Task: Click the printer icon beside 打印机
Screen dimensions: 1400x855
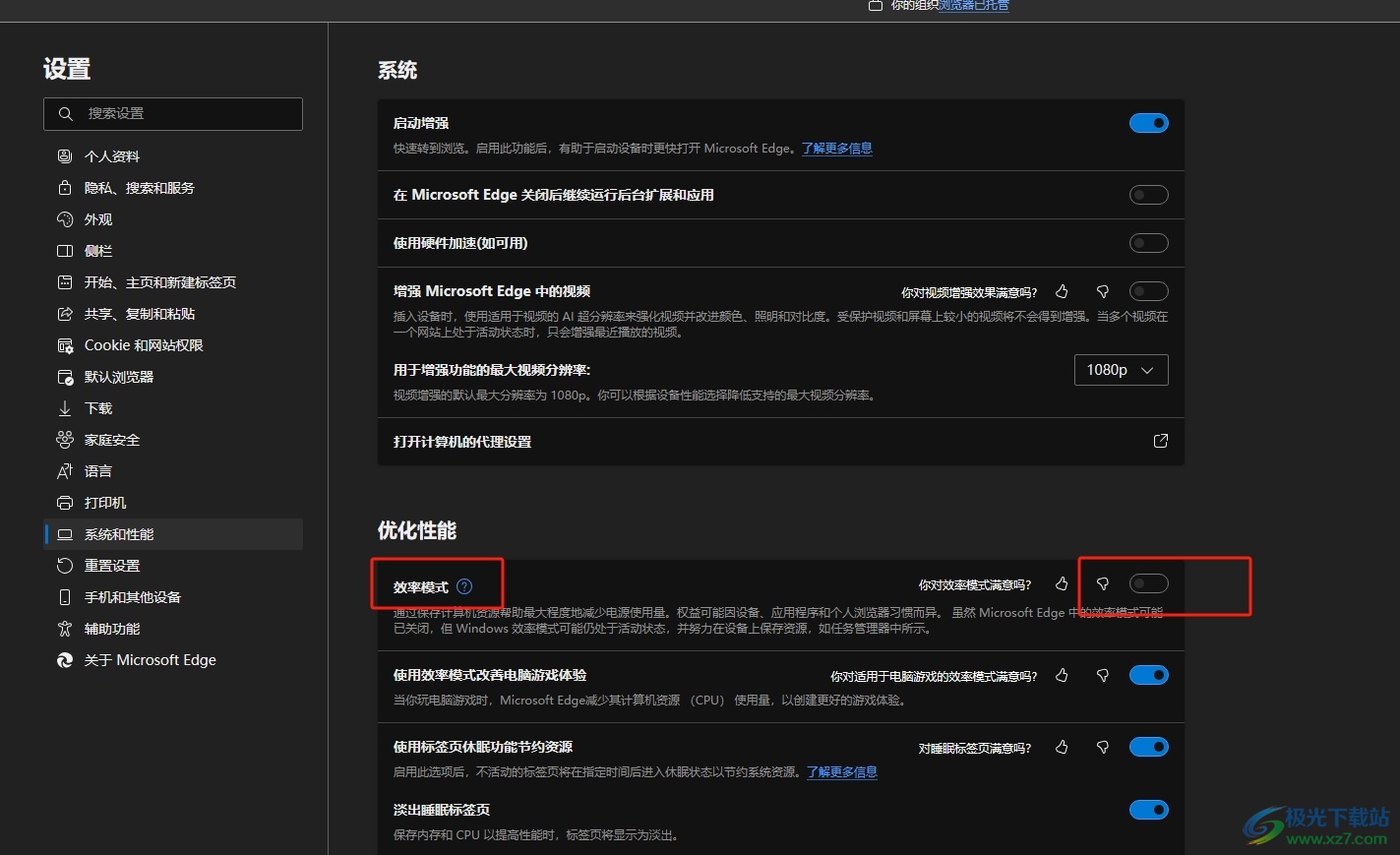Action: (x=65, y=503)
